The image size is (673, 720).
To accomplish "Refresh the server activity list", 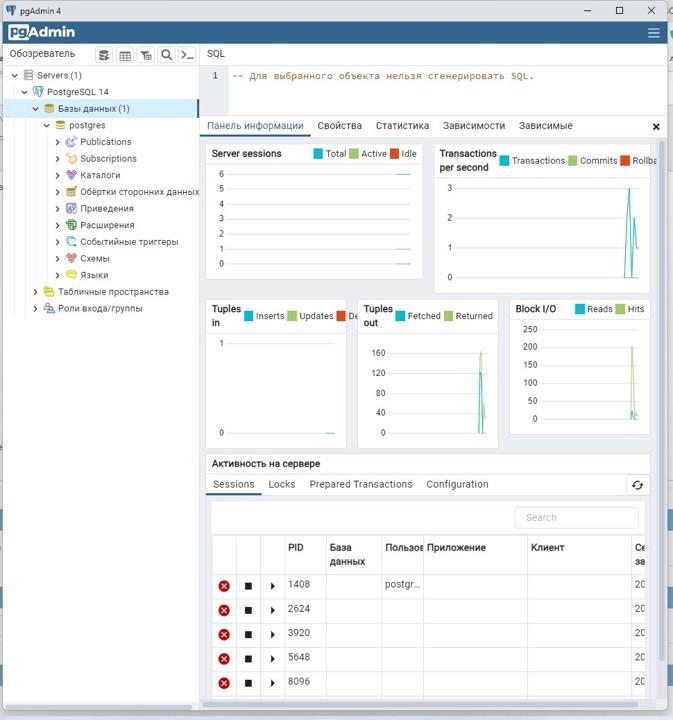I will 637,485.
